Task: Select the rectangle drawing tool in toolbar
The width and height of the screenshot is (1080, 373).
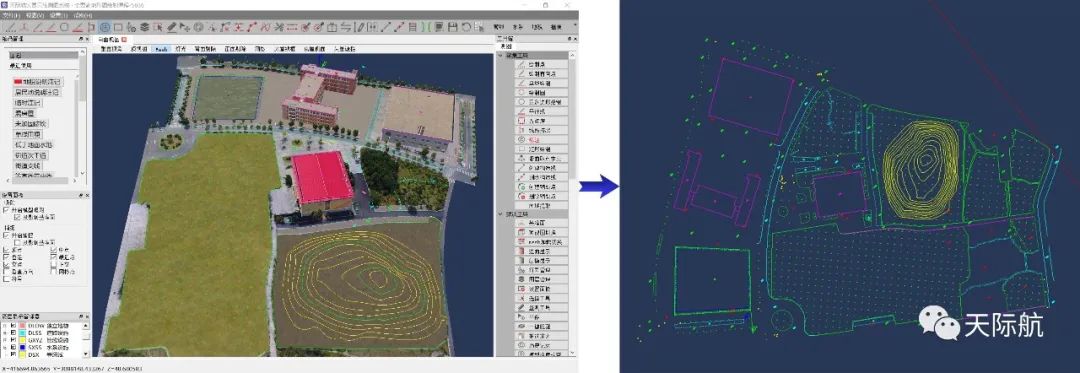Action: pyautogui.click(x=118, y=28)
